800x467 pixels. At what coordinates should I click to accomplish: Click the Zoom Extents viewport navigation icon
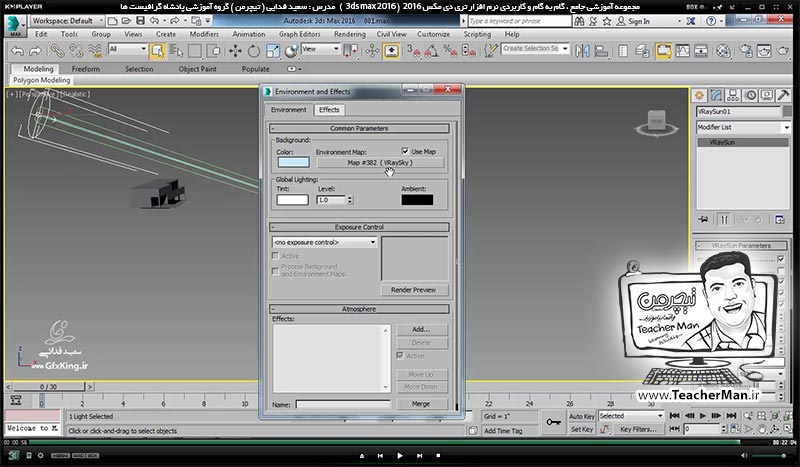(774, 416)
